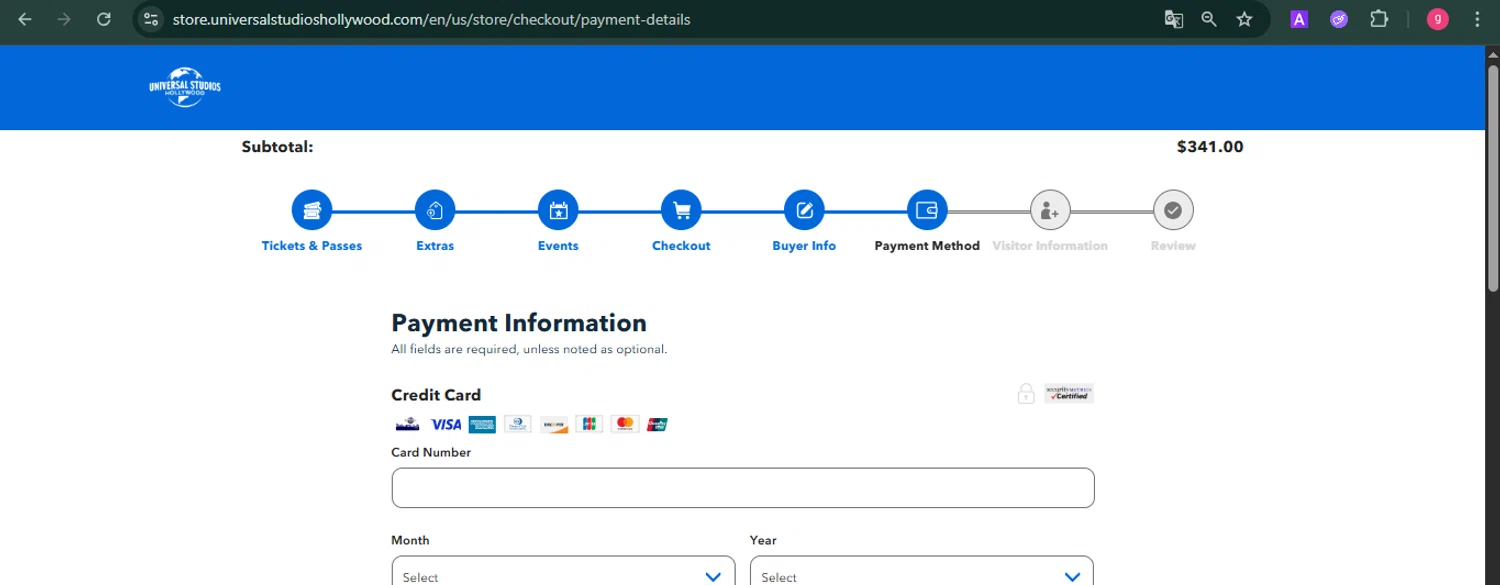Click the round purple extension icon
Image resolution: width=1500 pixels, height=585 pixels.
(x=1339, y=19)
